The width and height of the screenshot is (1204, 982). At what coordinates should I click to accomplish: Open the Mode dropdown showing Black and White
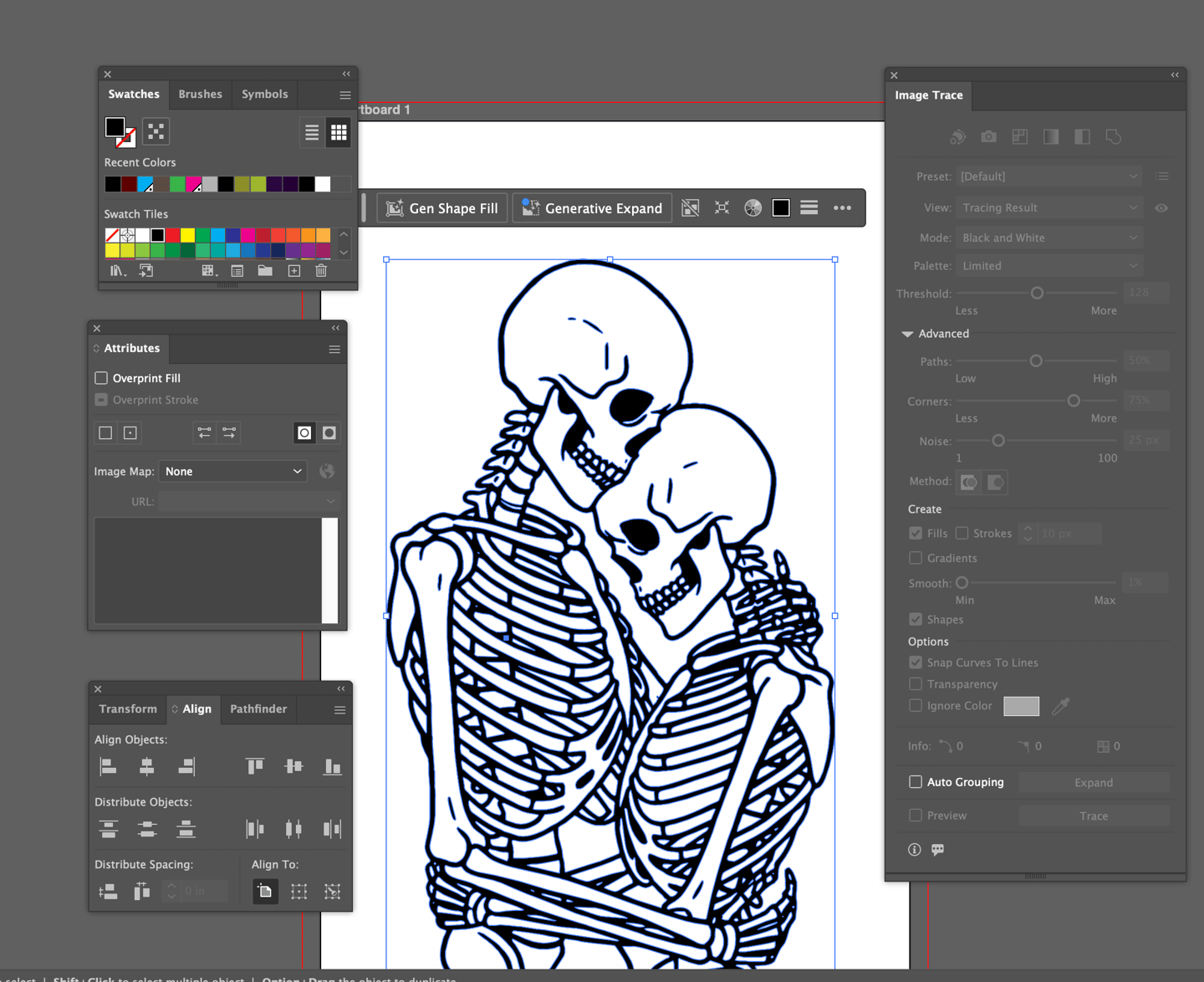click(x=1050, y=238)
